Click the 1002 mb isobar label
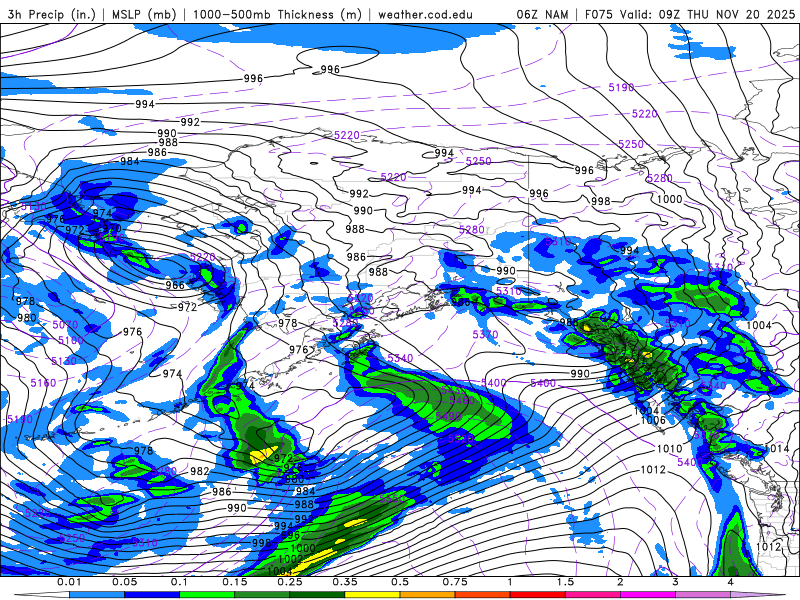Screen dimensions: 800x600 [x=290, y=559]
